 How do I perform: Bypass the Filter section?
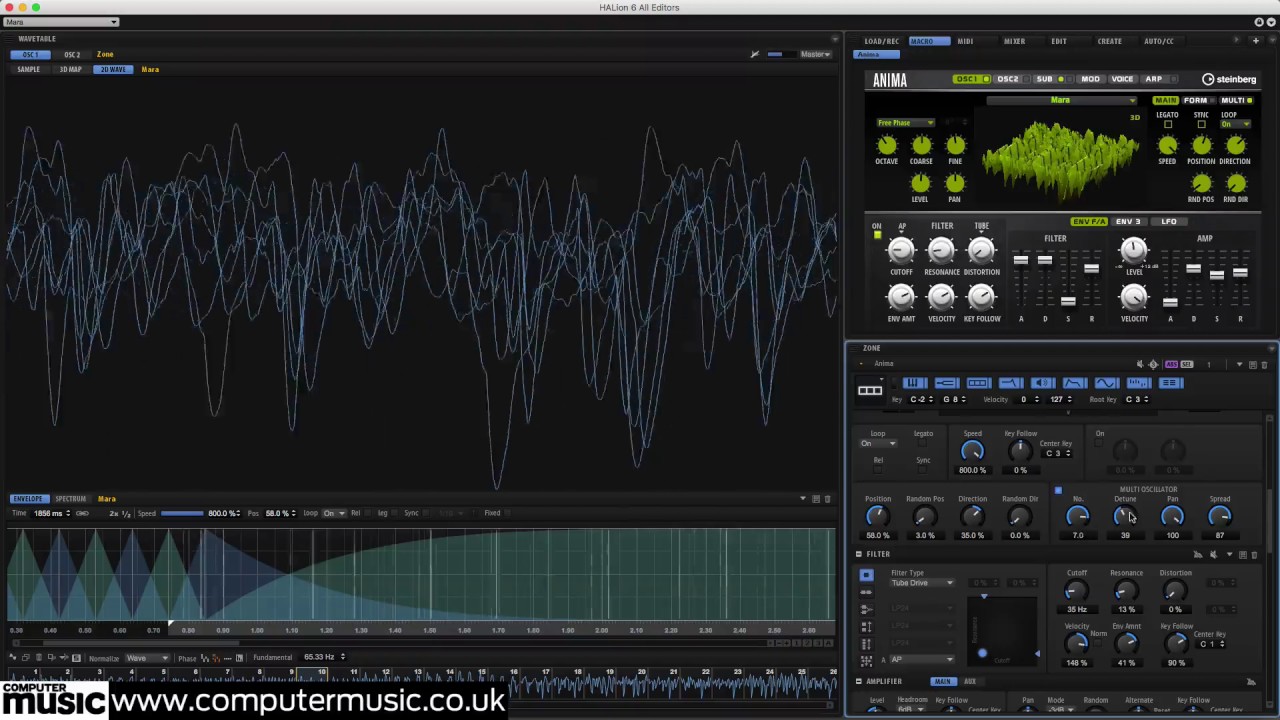[1213, 555]
